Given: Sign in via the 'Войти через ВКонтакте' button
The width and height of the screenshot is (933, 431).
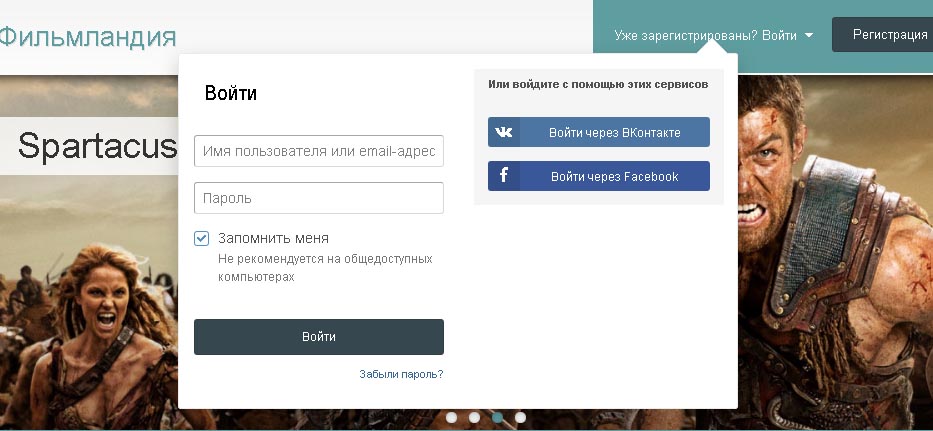Looking at the screenshot, I should pyautogui.click(x=613, y=132).
